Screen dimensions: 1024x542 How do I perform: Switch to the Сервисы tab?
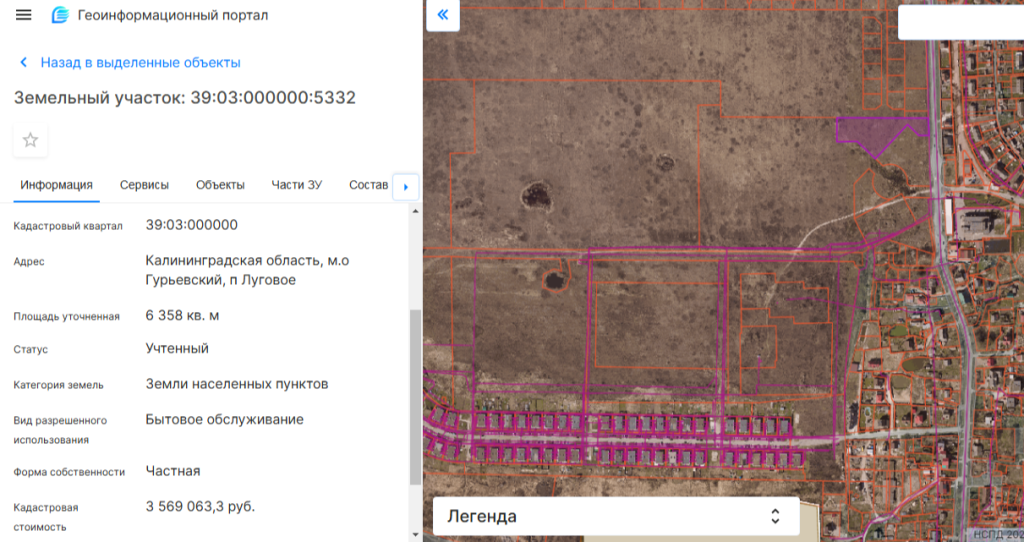pyautogui.click(x=144, y=185)
